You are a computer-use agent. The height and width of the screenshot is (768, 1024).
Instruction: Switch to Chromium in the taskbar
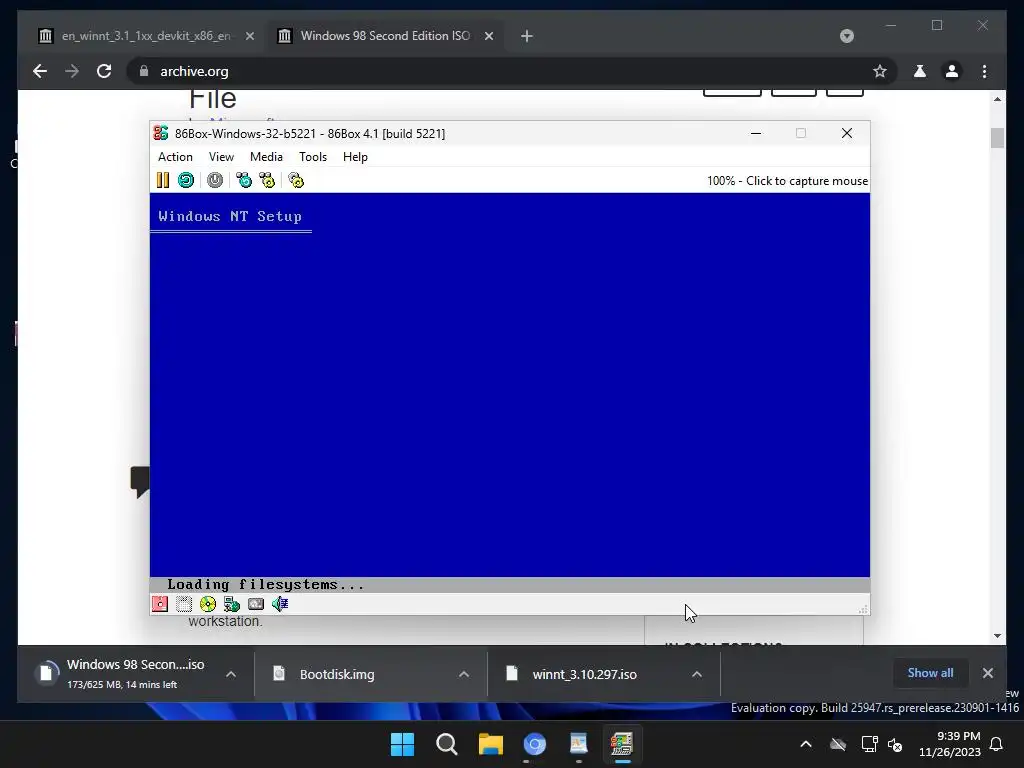point(534,744)
